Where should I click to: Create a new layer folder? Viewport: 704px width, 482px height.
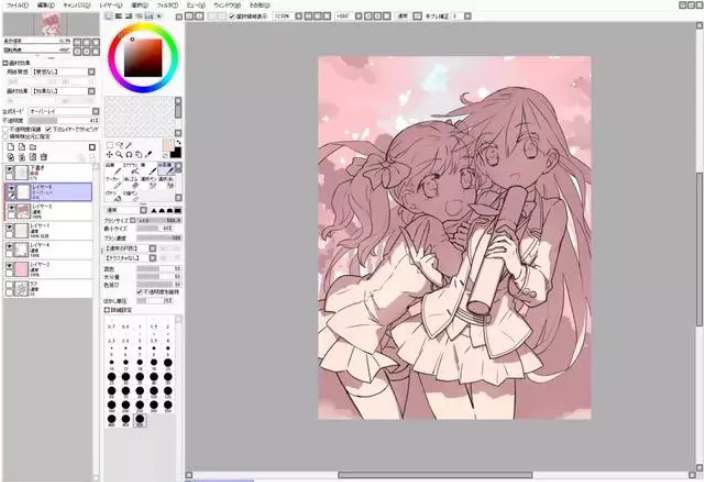point(33,147)
